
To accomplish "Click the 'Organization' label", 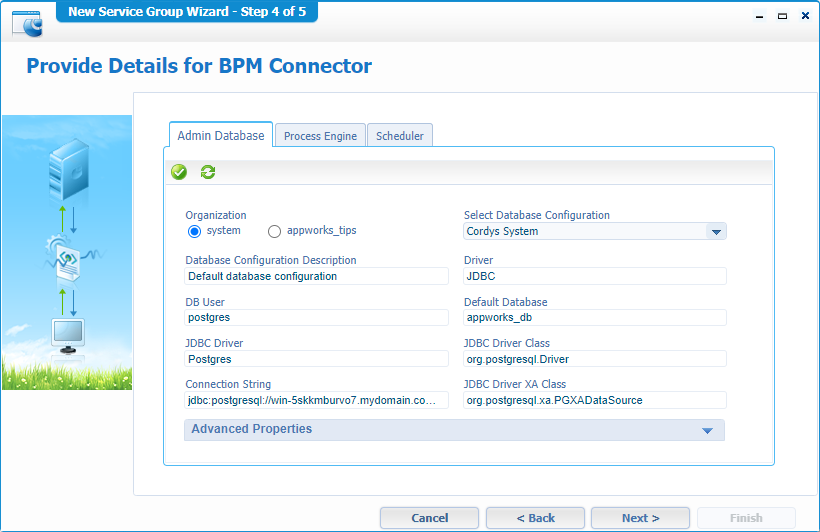I will [x=215, y=215].
